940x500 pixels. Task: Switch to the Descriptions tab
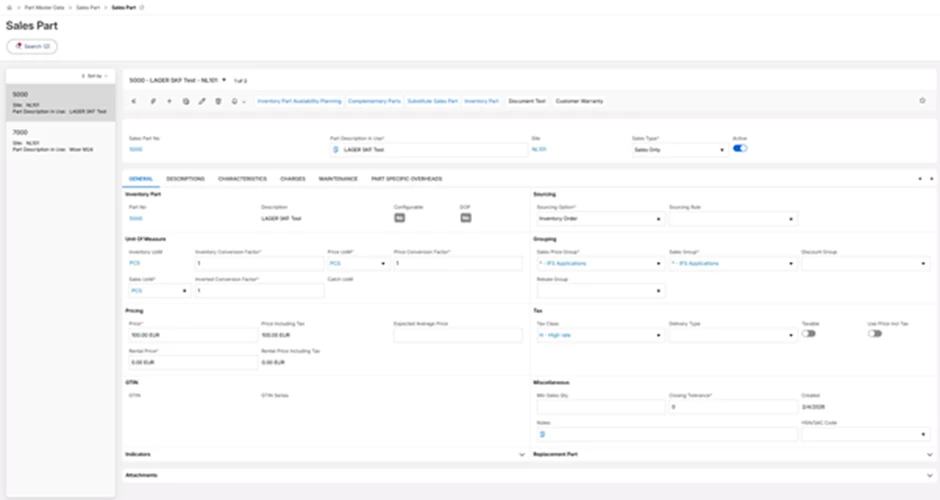pyautogui.click(x=185, y=179)
